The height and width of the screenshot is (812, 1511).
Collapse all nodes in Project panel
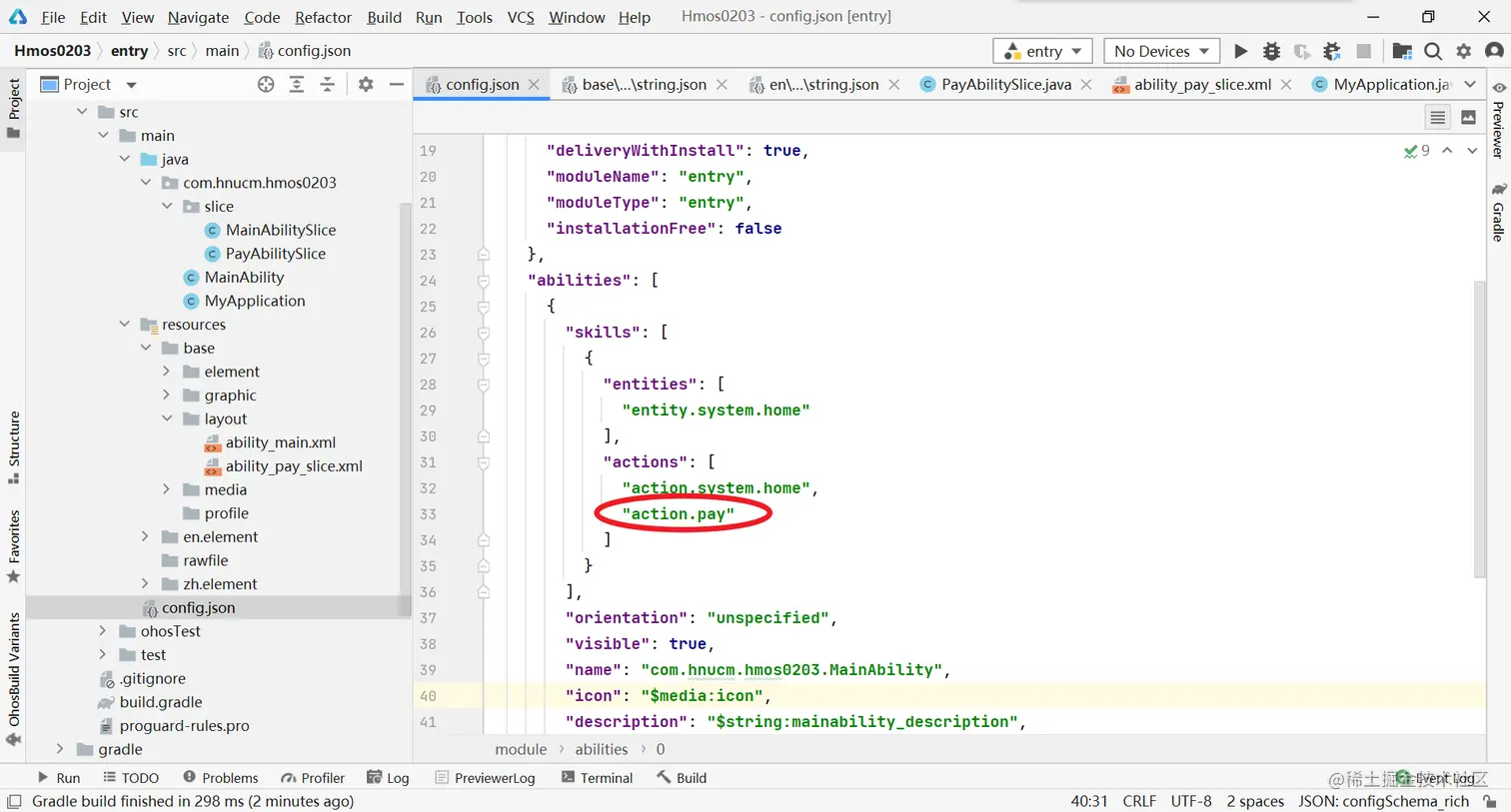pyautogui.click(x=328, y=85)
